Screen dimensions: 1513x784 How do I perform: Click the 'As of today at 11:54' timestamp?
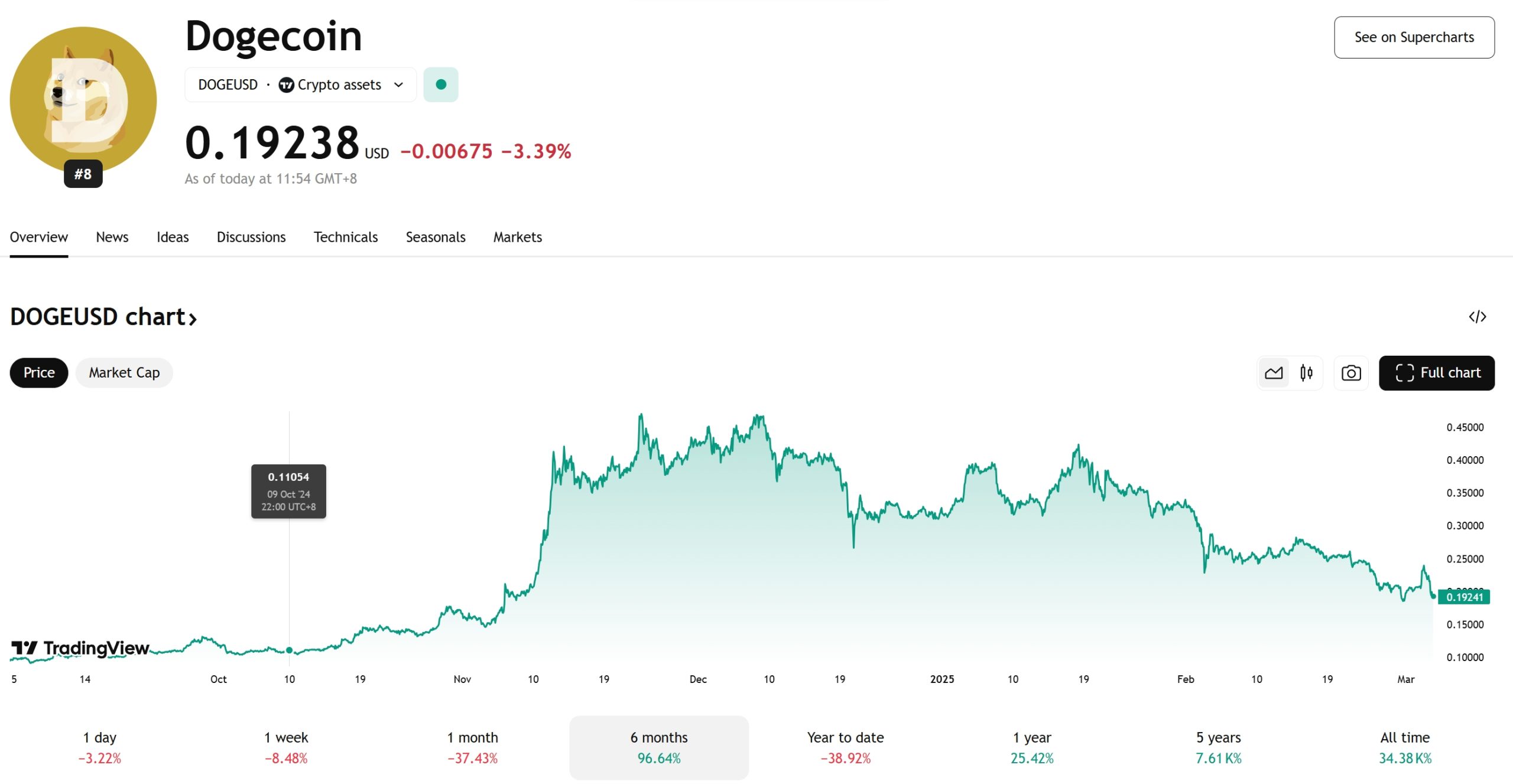271,178
